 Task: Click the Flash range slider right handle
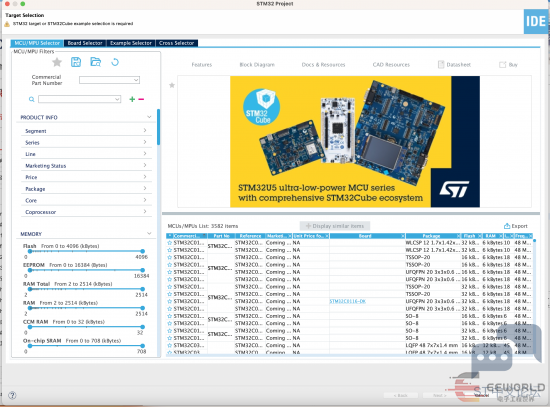click(x=142, y=251)
